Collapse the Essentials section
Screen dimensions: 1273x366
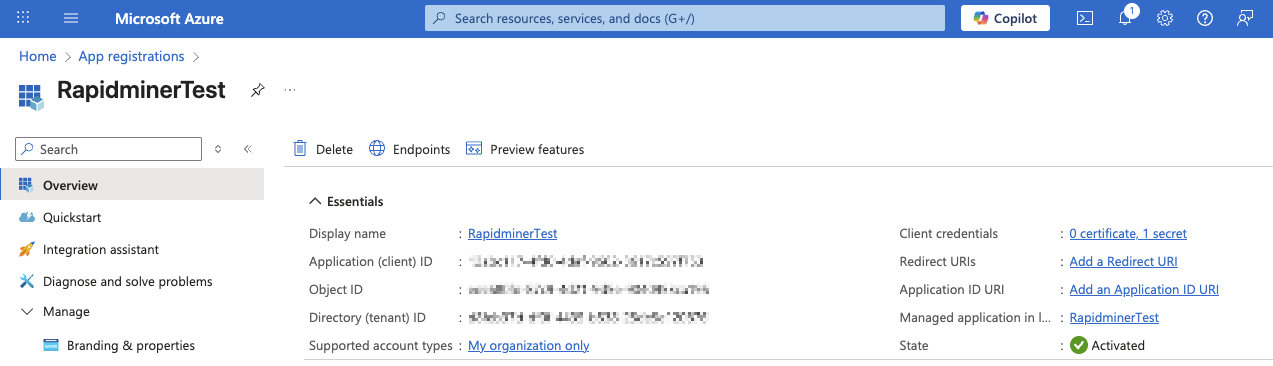click(x=346, y=201)
